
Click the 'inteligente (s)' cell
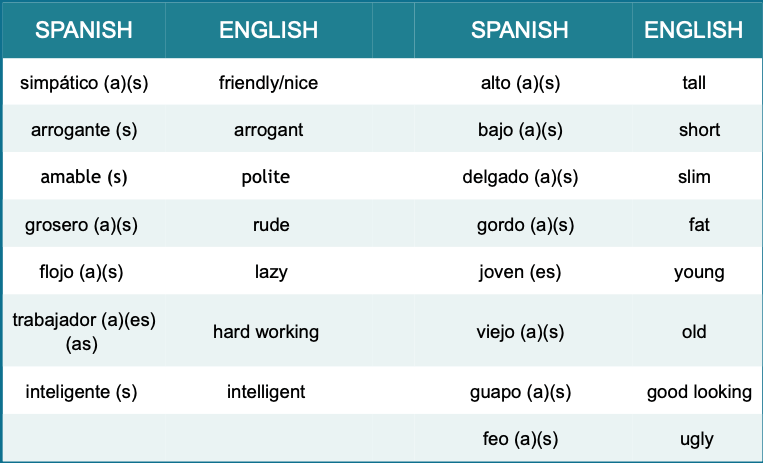84,391
